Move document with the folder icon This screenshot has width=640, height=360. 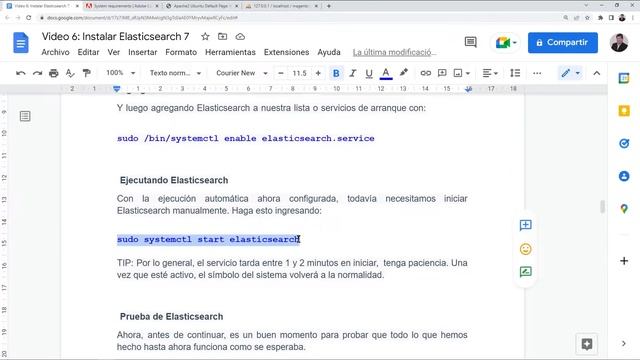coord(222,37)
